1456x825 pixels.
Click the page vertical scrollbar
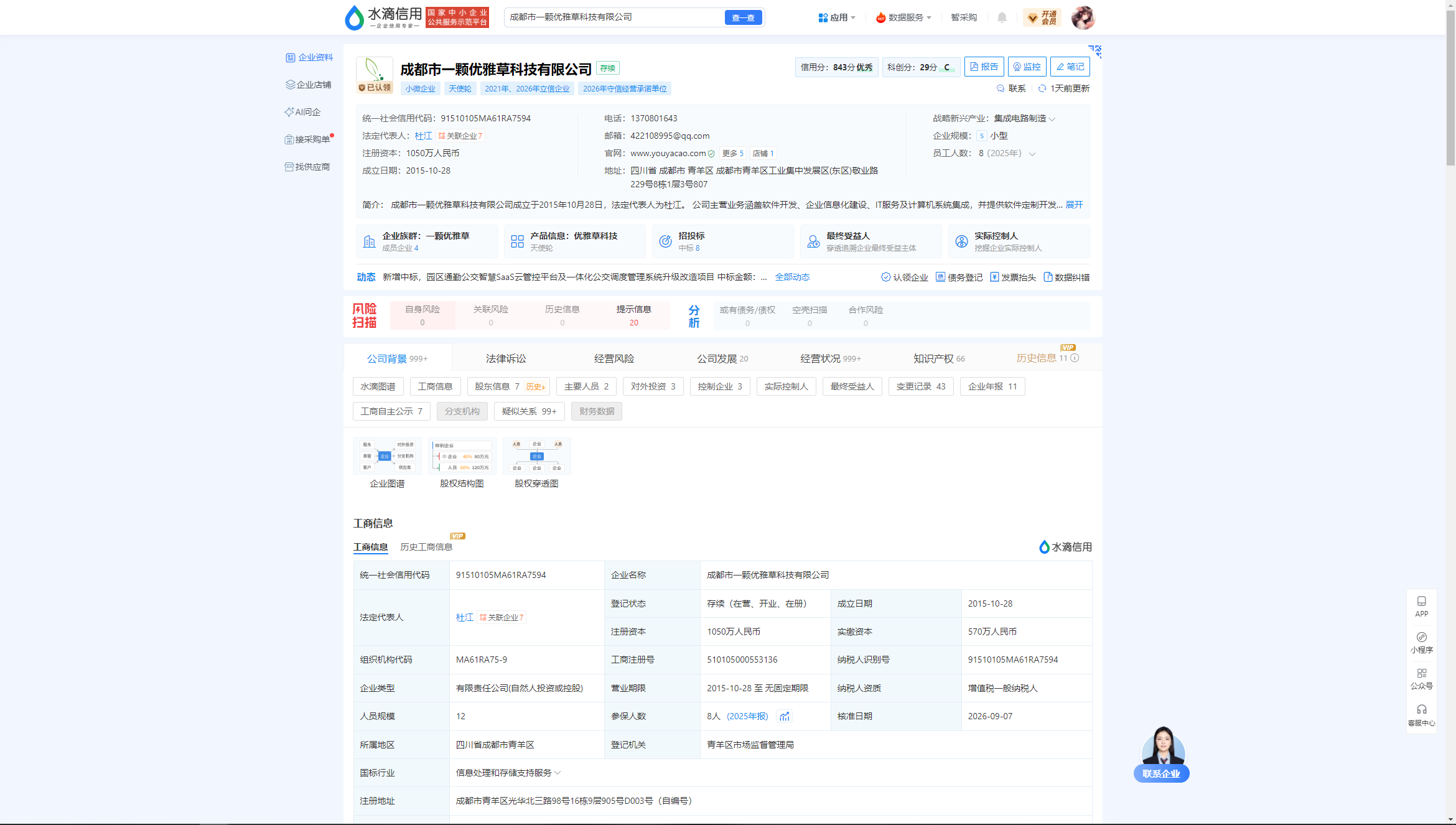tap(1451, 412)
